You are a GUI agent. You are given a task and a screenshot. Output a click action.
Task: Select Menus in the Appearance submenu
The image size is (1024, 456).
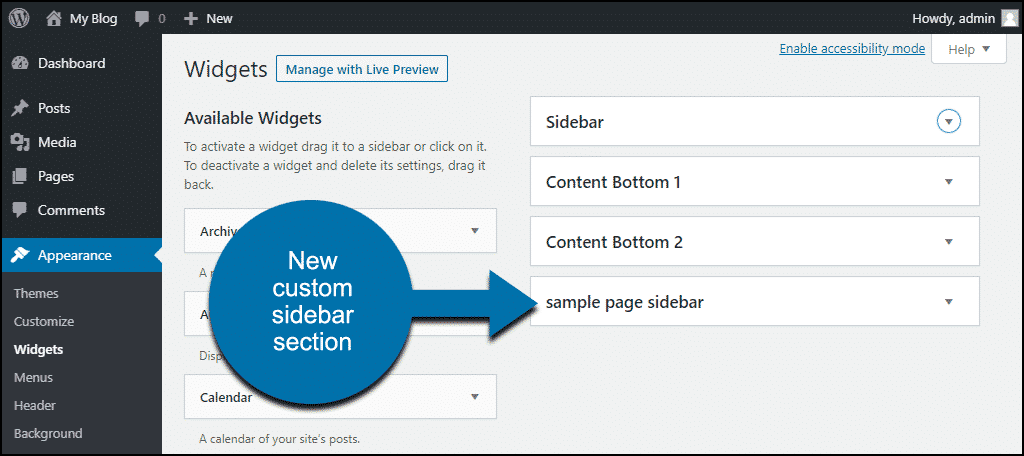[x=33, y=377]
